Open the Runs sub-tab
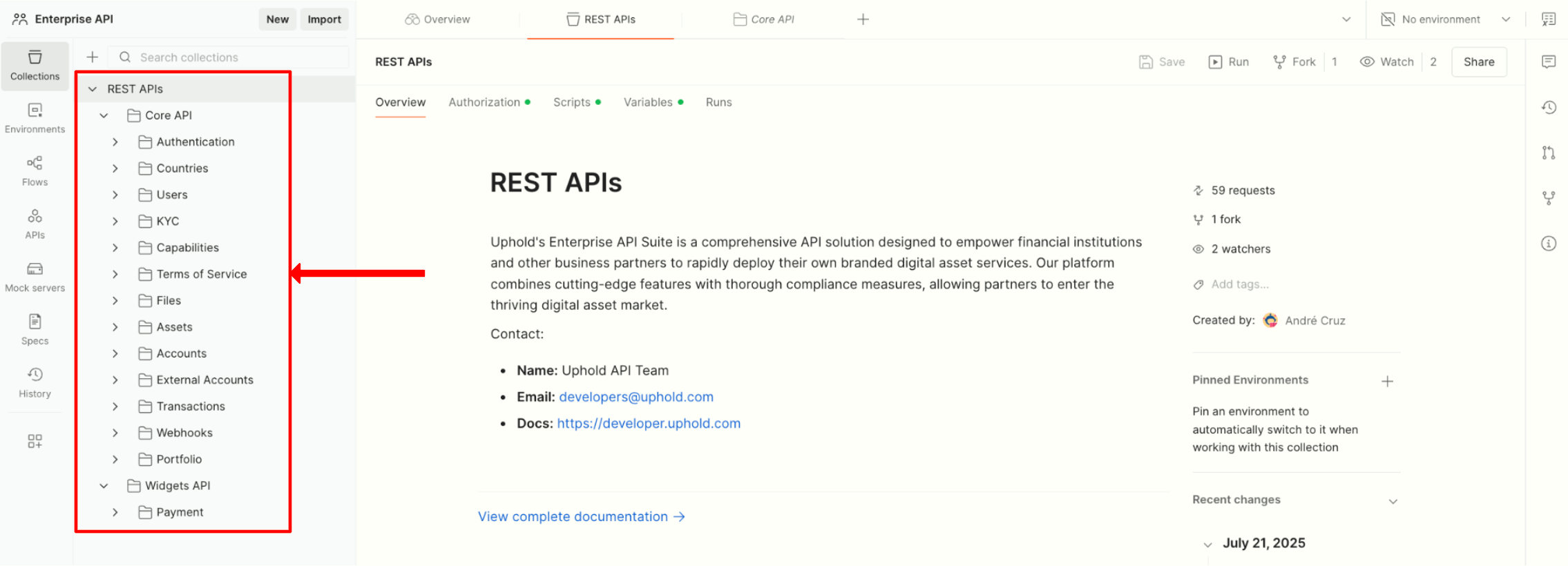 [x=718, y=102]
